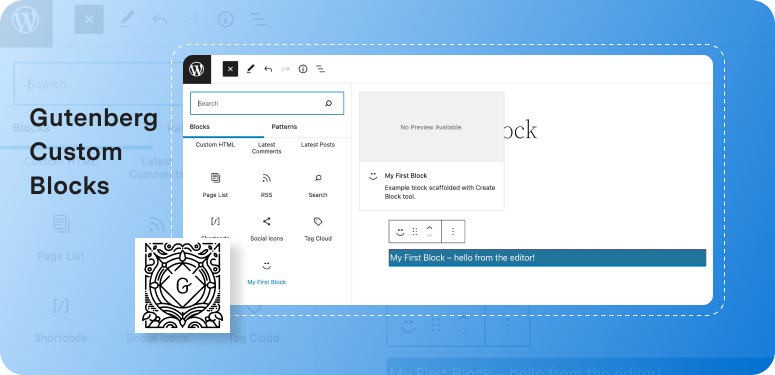The image size is (775, 375).
Task: Click the Redo arrow in toolbar
Action: point(285,69)
